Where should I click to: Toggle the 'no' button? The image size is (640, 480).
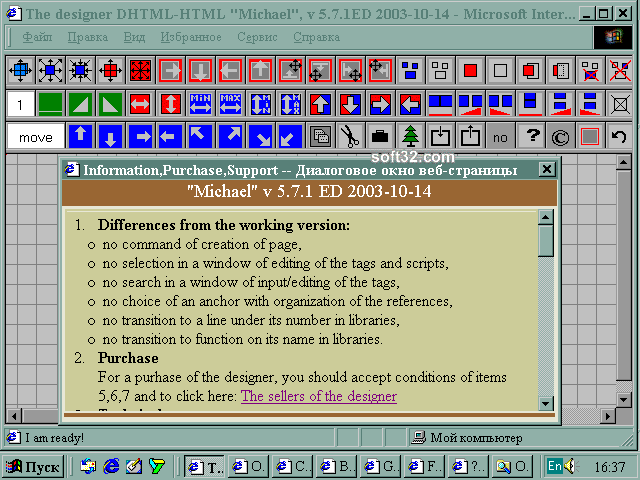pyautogui.click(x=500, y=136)
